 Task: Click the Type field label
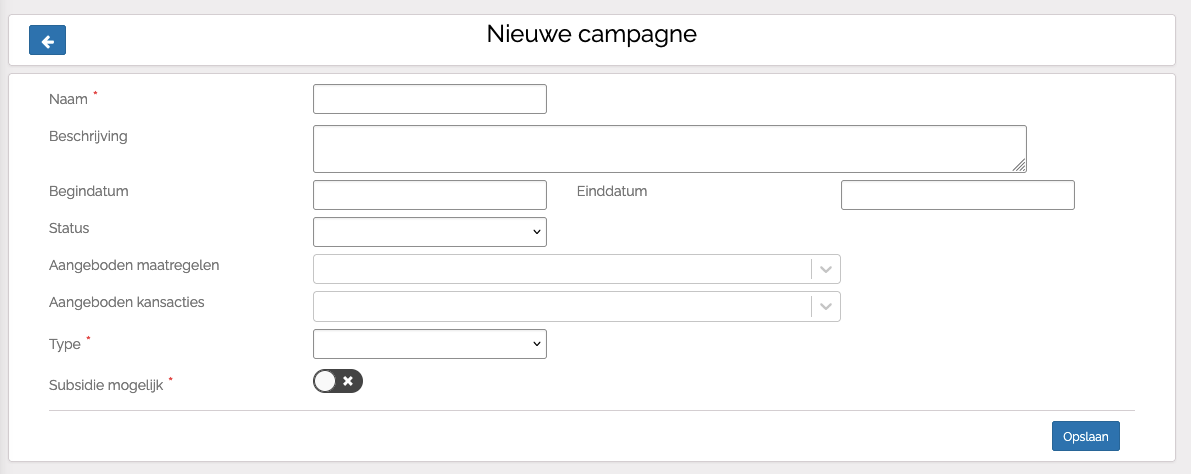click(x=64, y=344)
